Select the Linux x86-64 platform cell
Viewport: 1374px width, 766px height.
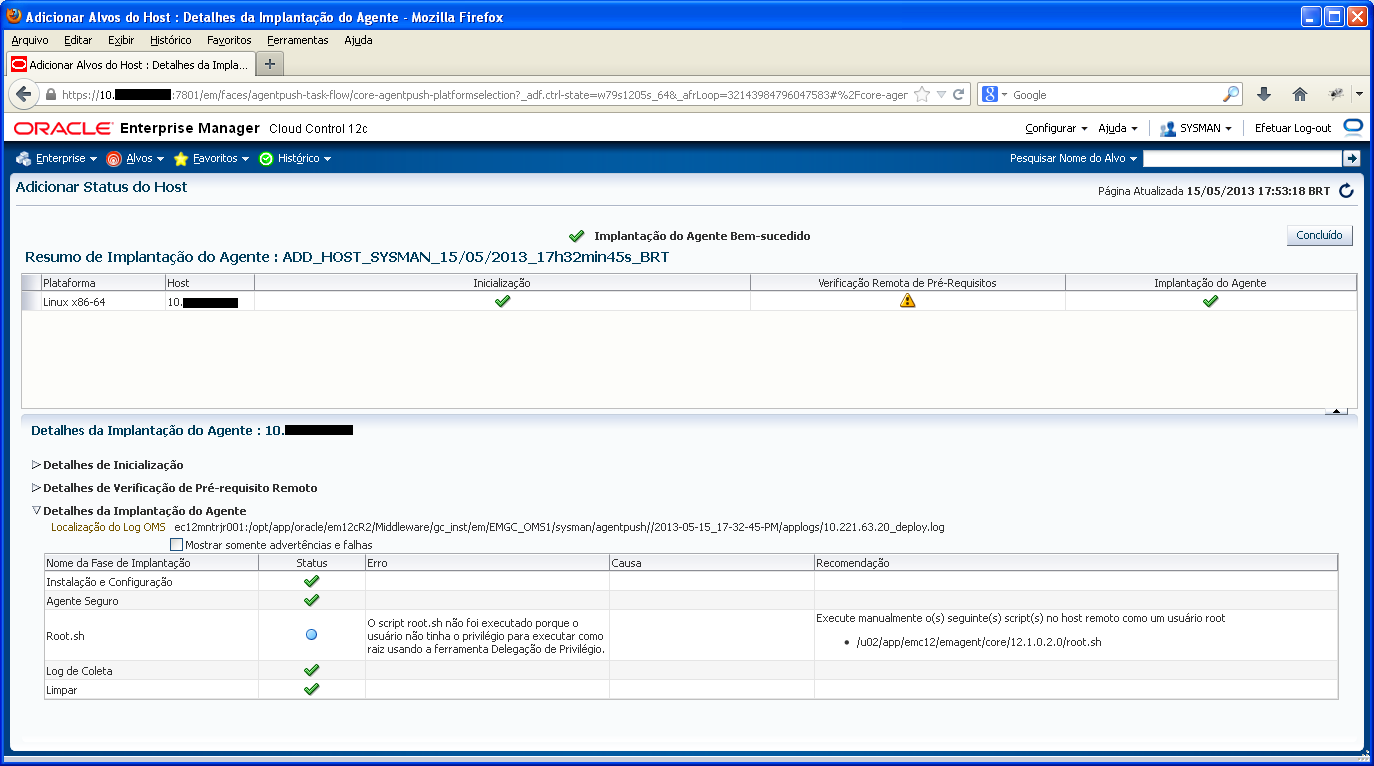tap(103, 301)
